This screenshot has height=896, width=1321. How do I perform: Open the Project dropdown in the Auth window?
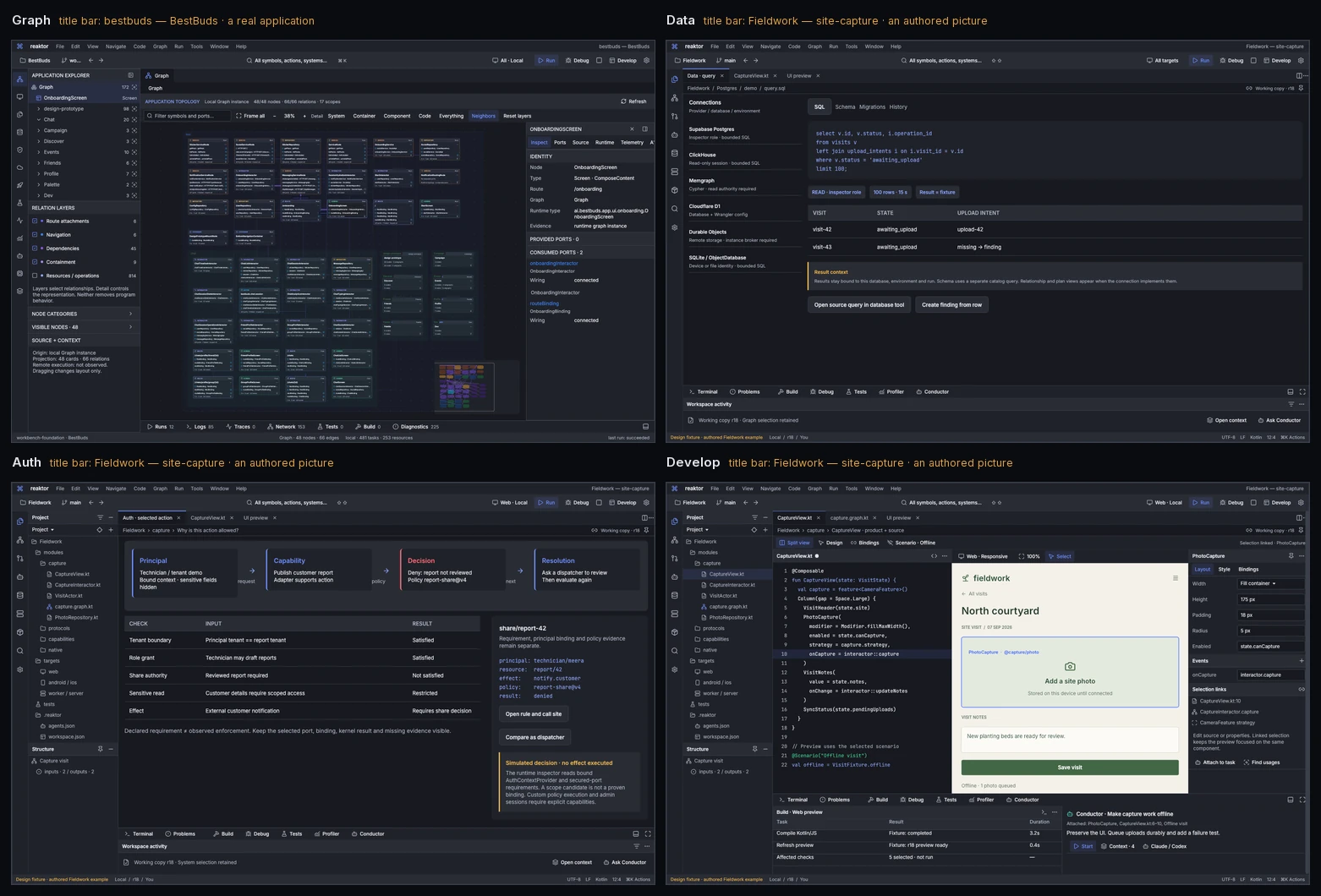43,530
